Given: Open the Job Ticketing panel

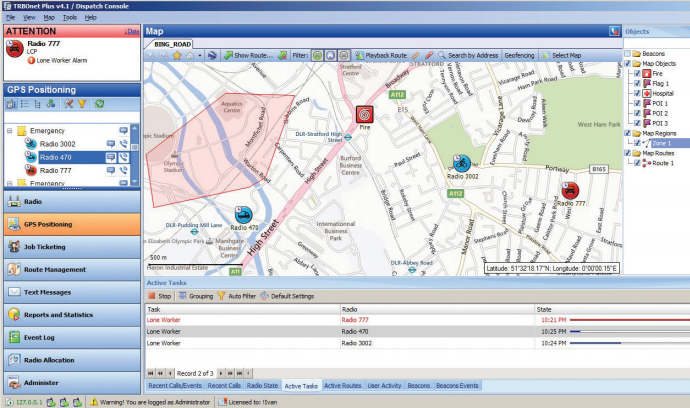Looking at the screenshot, I should tap(72, 247).
